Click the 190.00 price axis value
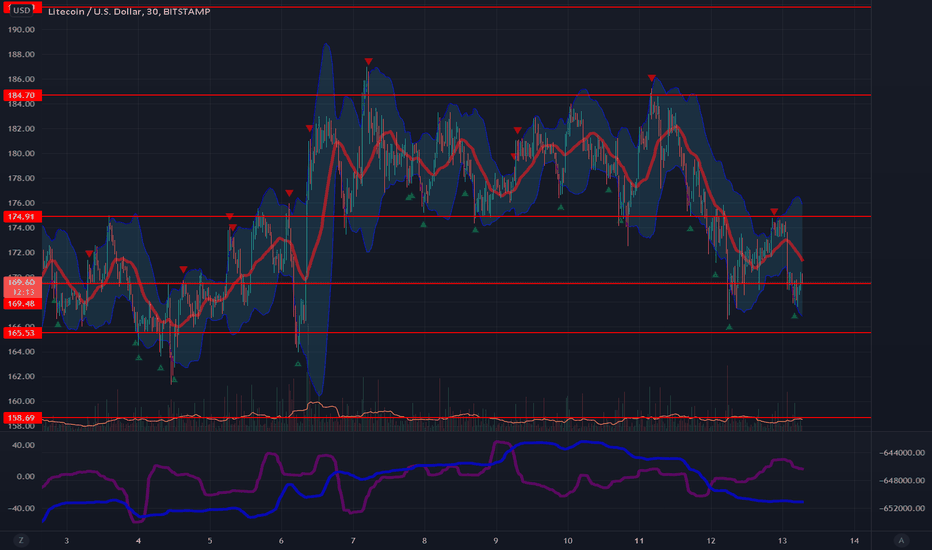Viewport: 932px width, 550px height. pos(21,30)
